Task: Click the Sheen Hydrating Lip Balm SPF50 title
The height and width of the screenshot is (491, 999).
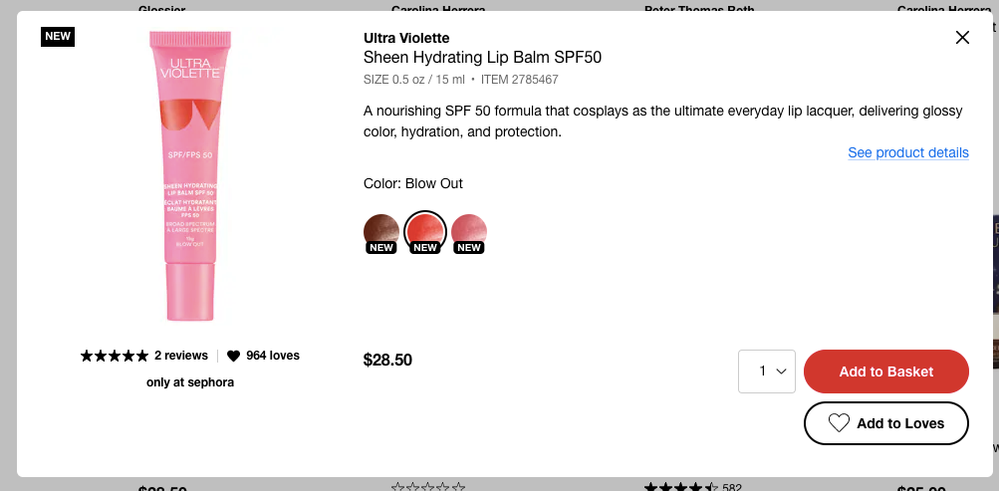Action: pos(482,57)
